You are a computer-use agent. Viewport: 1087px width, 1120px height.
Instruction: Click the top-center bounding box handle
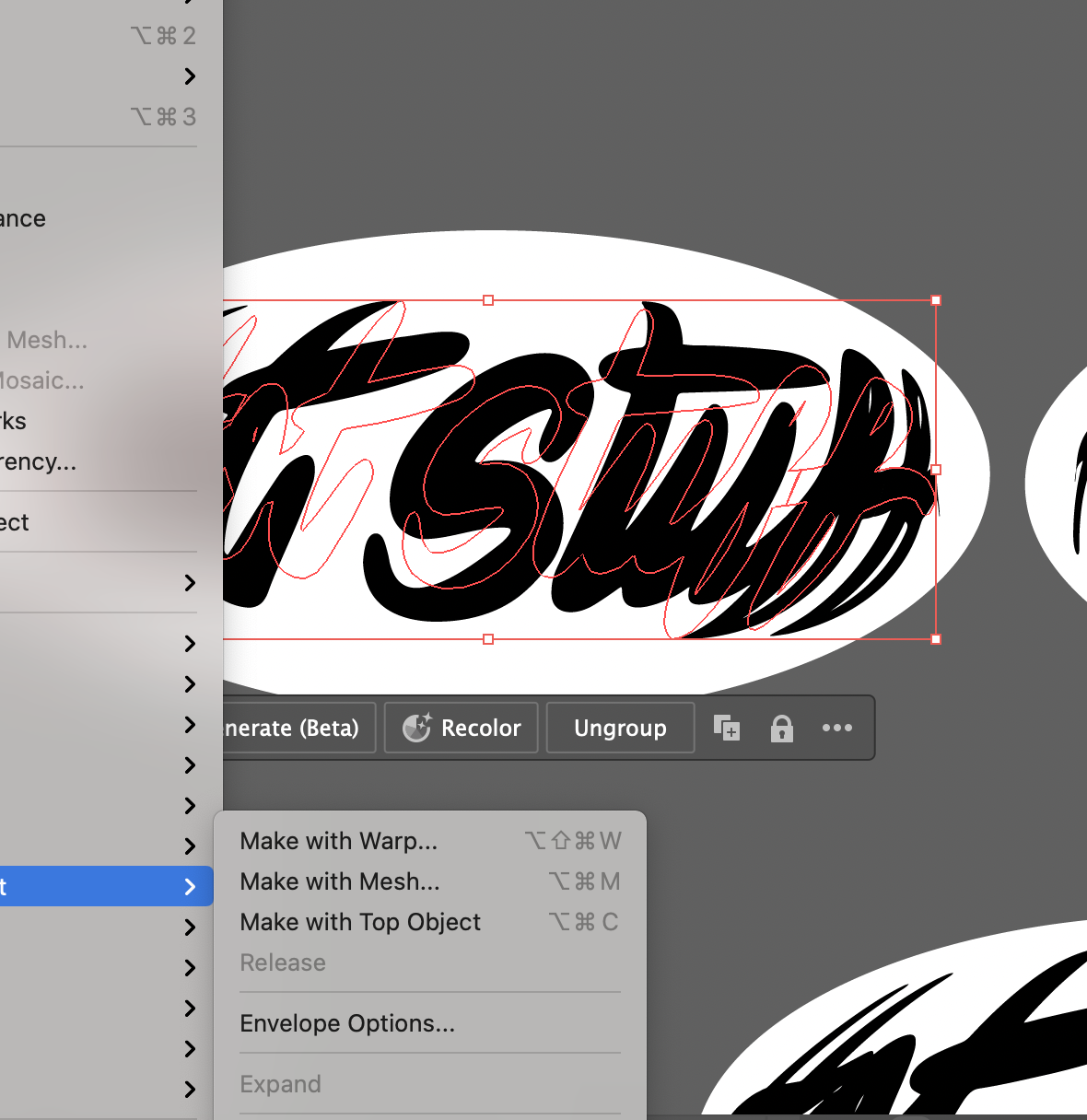[486, 300]
